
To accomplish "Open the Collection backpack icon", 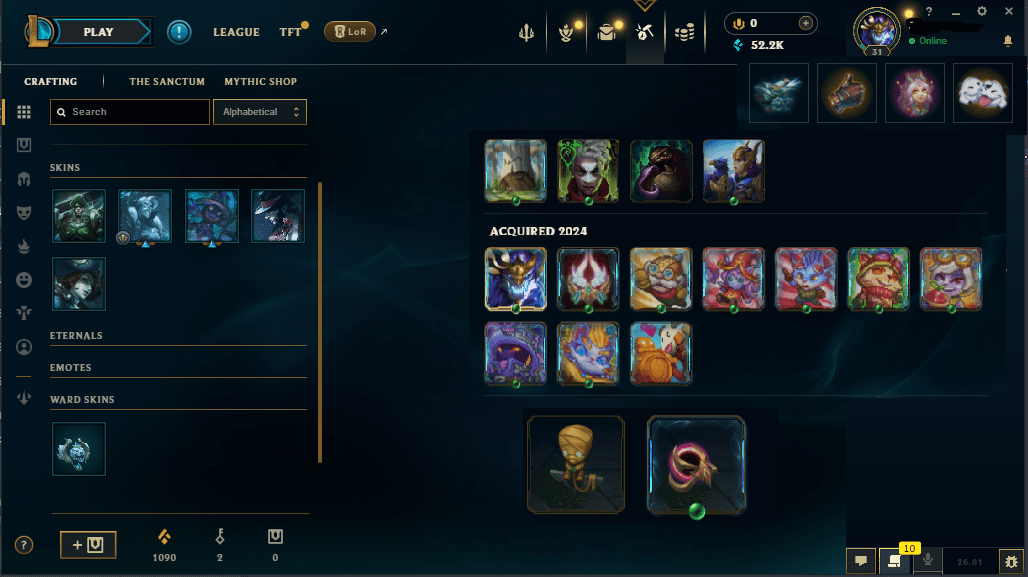I will tap(606, 31).
